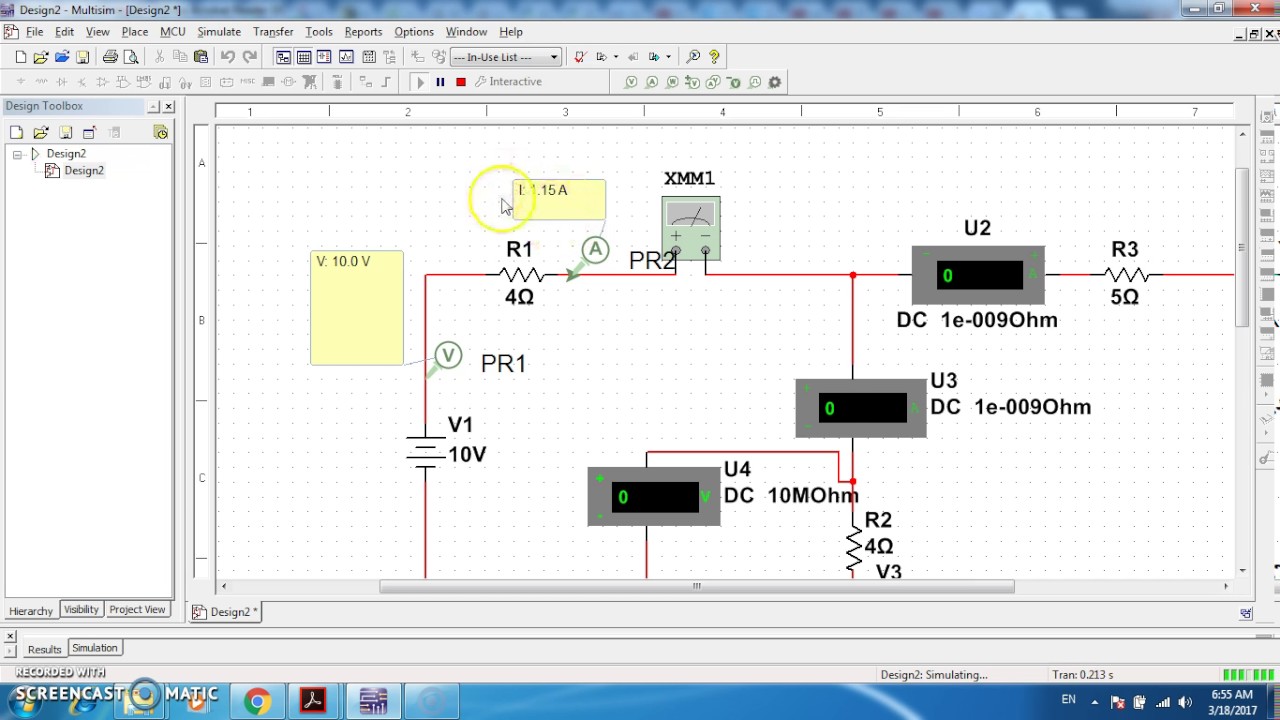This screenshot has height=720, width=1280.
Task: Open the Tools menu
Action: click(x=318, y=32)
